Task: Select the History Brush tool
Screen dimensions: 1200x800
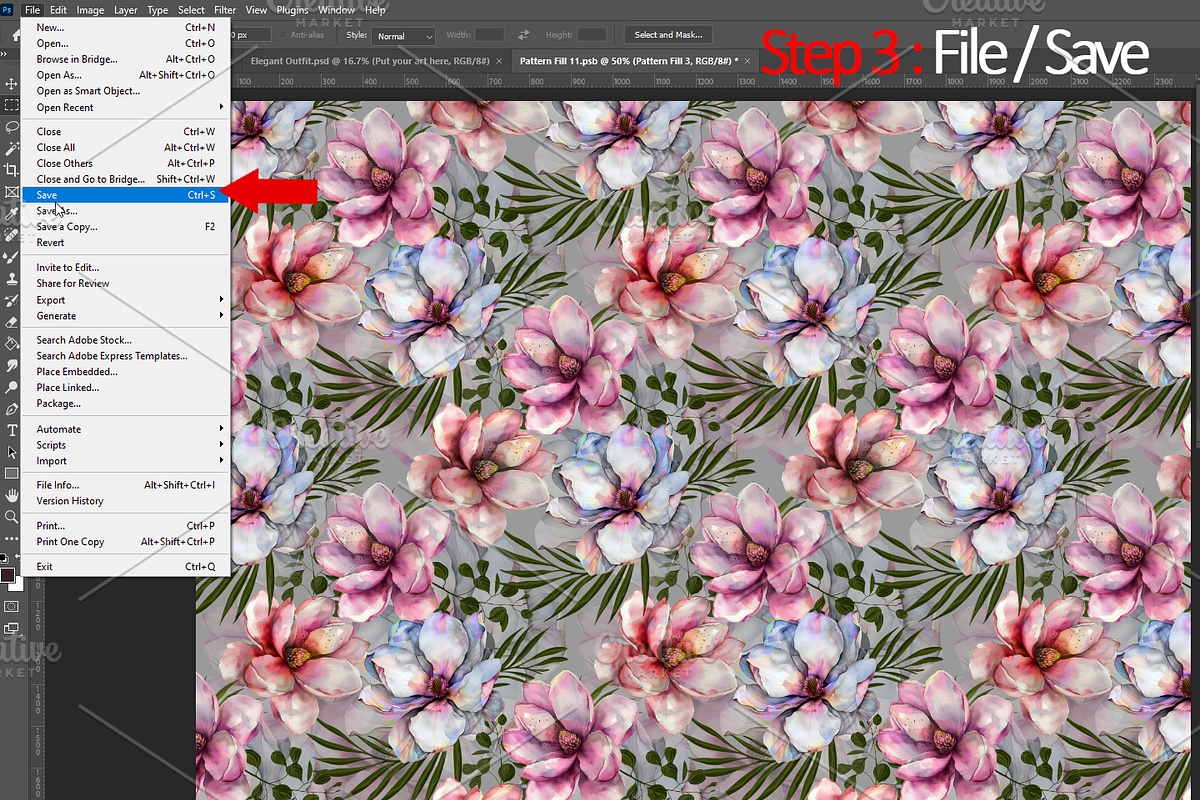Action: tap(12, 300)
